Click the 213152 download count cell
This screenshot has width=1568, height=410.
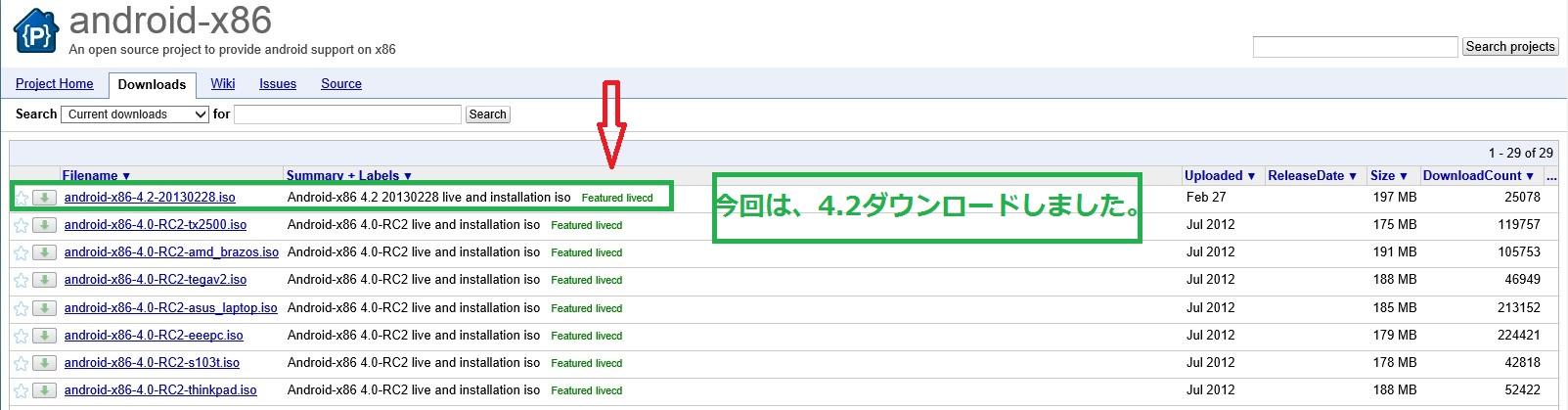[1518, 308]
